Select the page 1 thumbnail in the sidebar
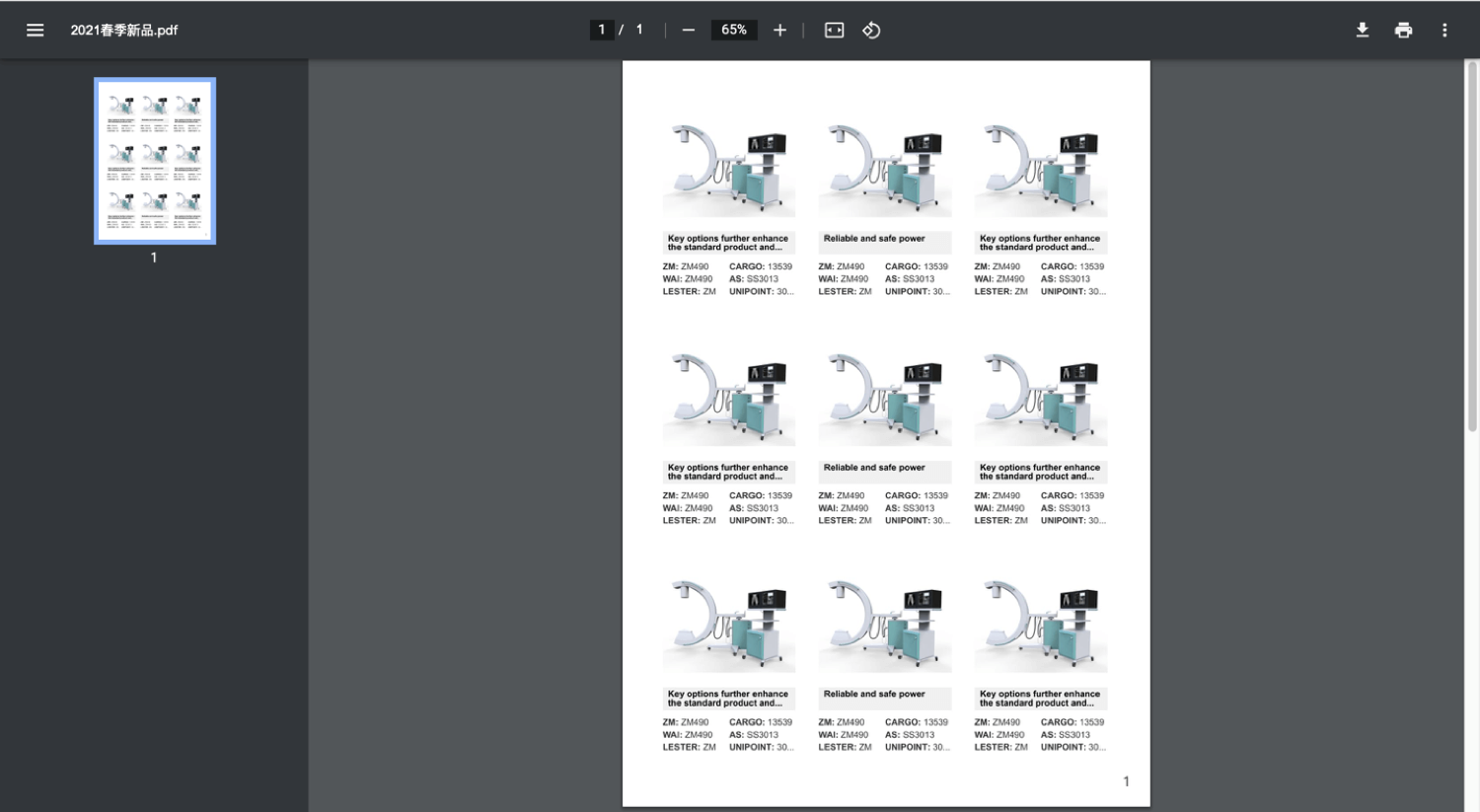This screenshot has width=1480, height=812. point(155,160)
